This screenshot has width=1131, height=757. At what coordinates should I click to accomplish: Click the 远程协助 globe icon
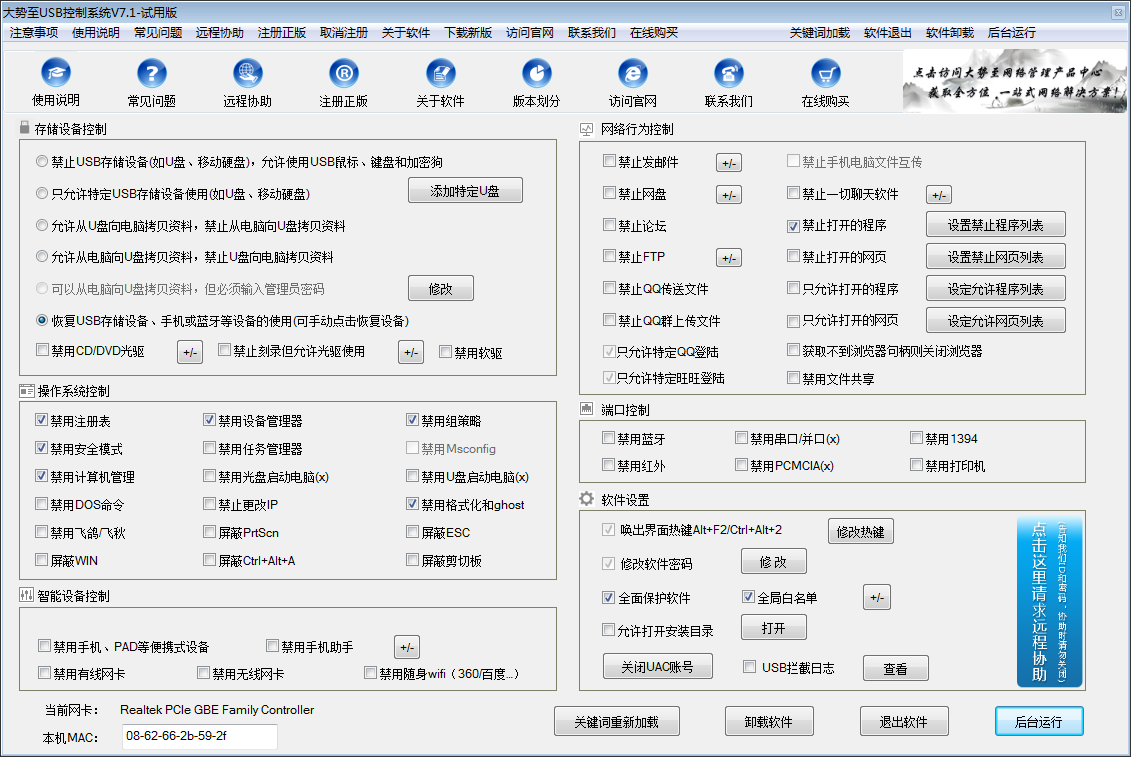(x=247, y=74)
